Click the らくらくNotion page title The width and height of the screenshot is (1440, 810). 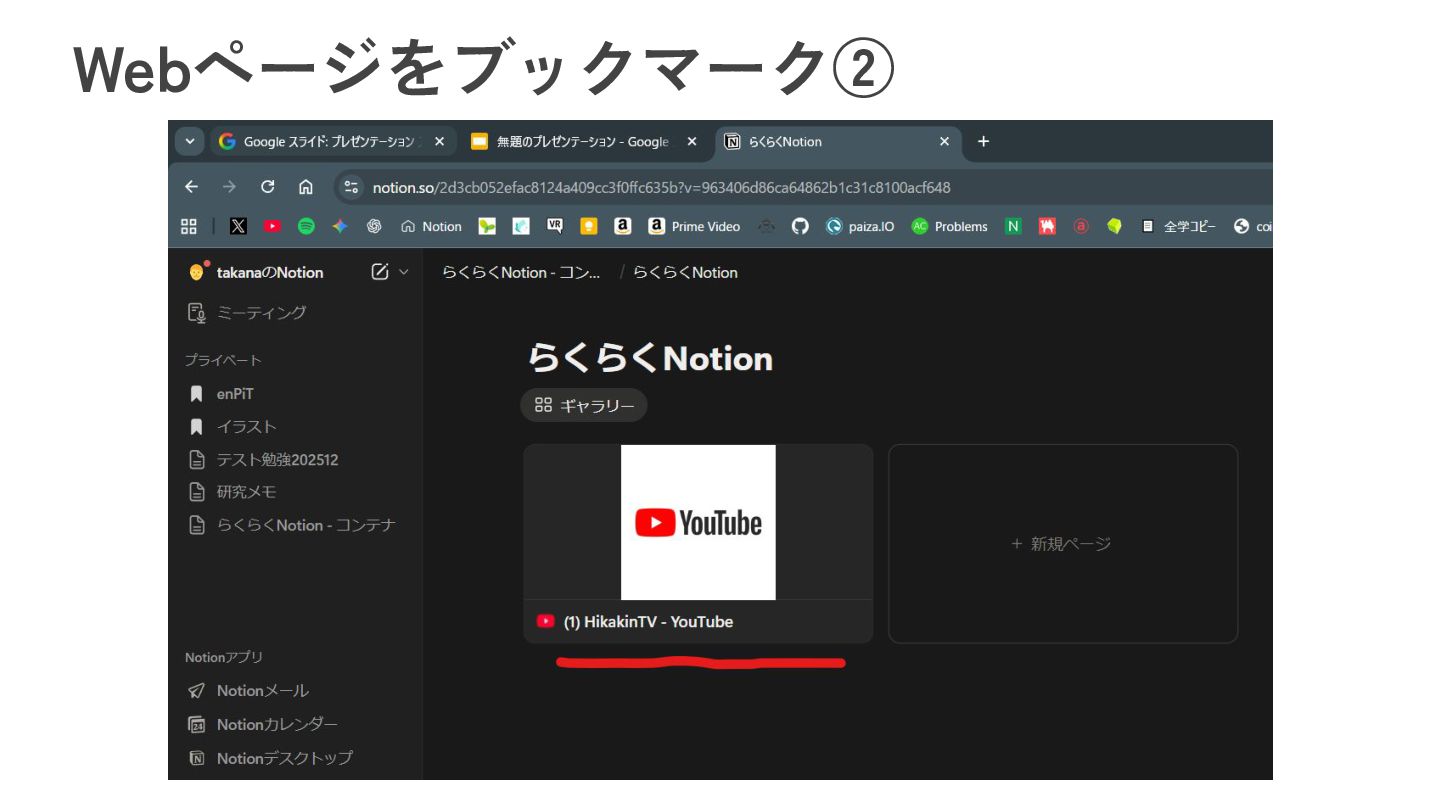(650, 359)
